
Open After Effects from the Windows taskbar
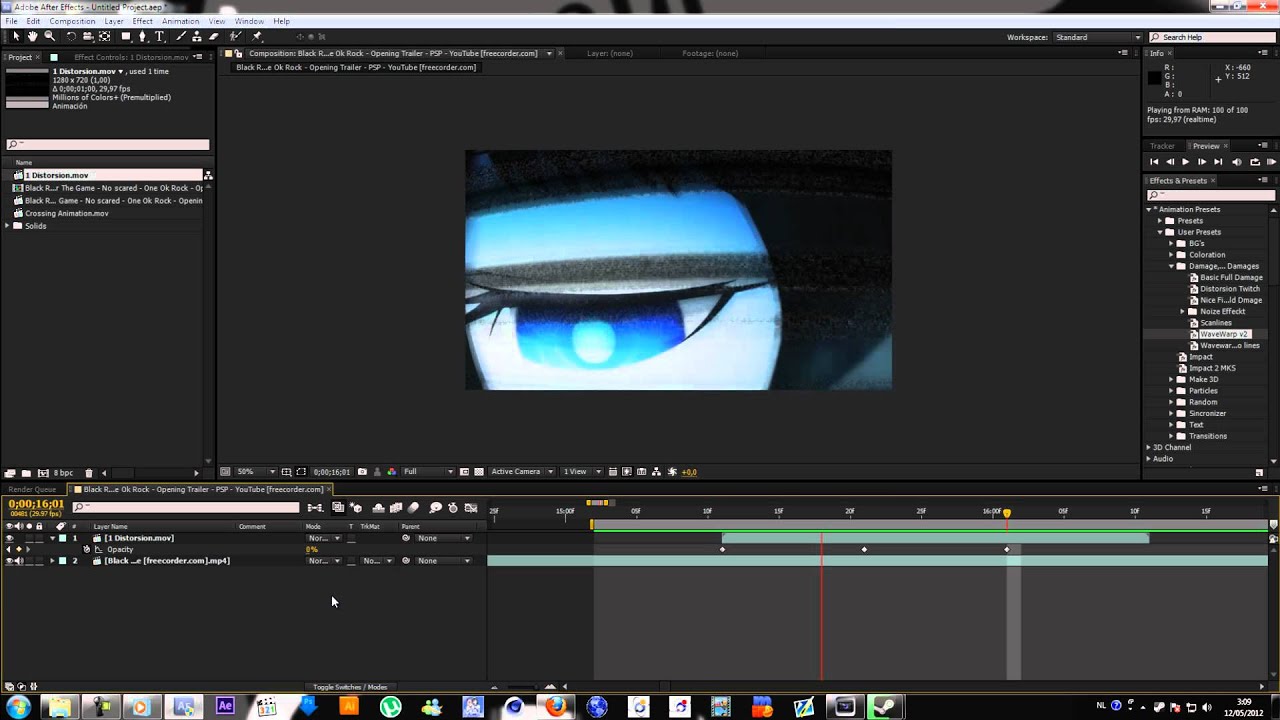tap(225, 706)
